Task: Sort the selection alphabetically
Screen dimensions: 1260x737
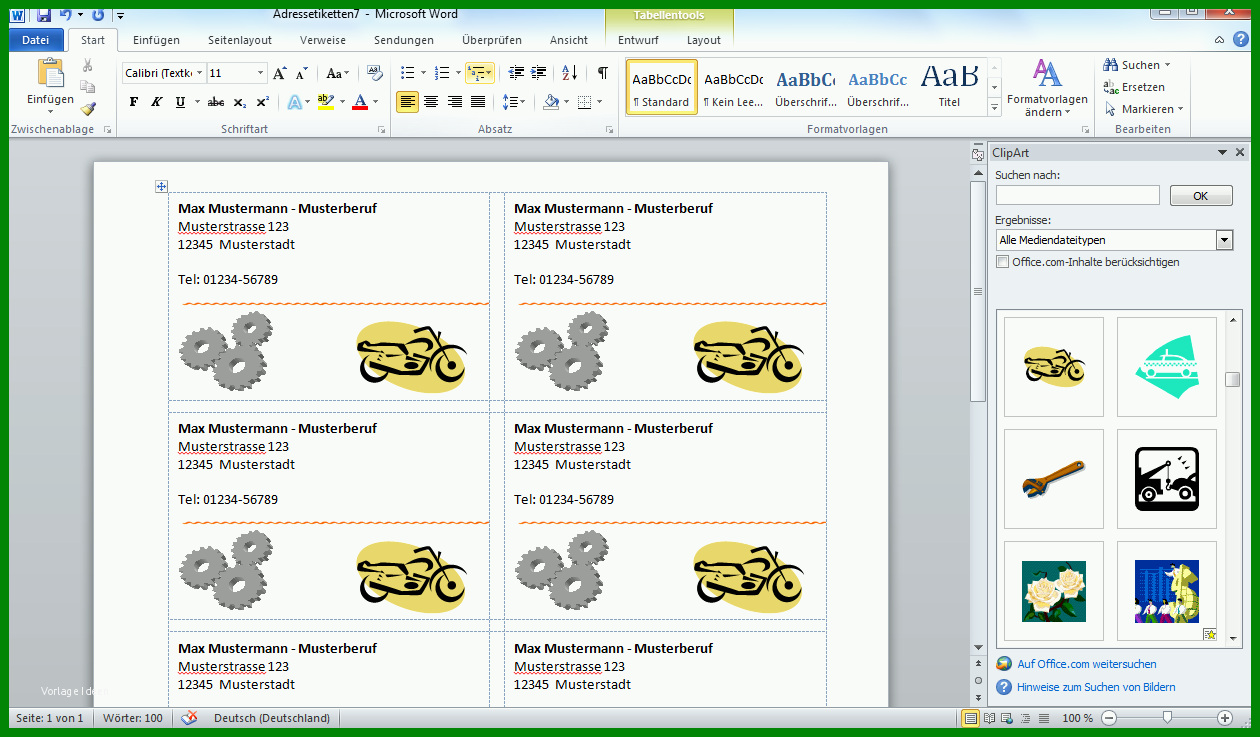Action: click(x=570, y=73)
